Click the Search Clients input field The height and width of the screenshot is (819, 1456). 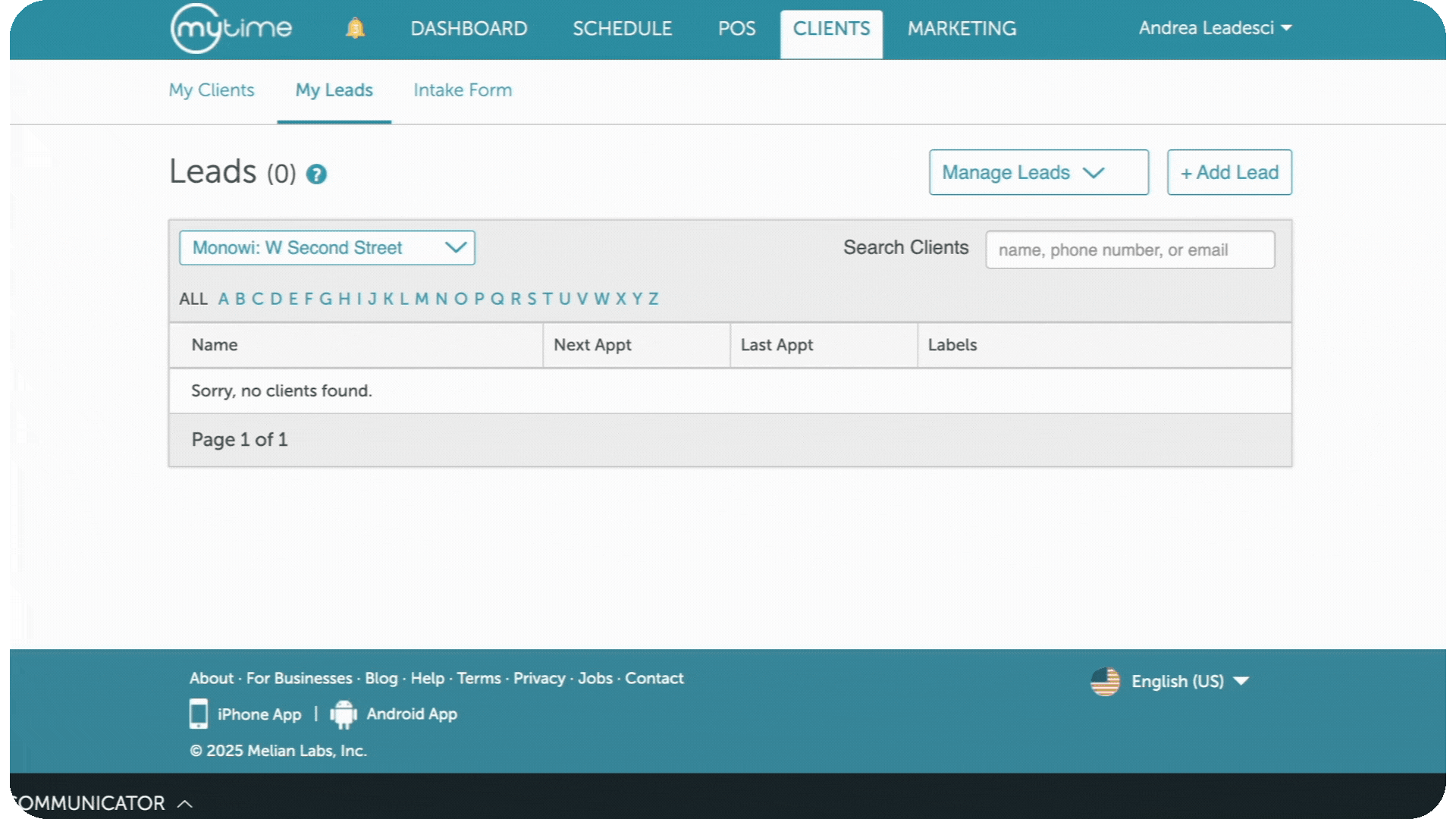(x=1130, y=249)
